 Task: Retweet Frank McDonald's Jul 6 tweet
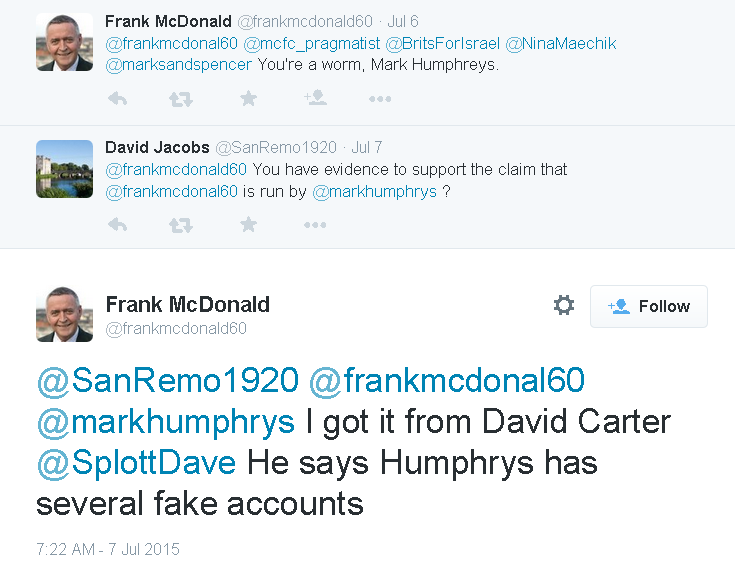180,99
